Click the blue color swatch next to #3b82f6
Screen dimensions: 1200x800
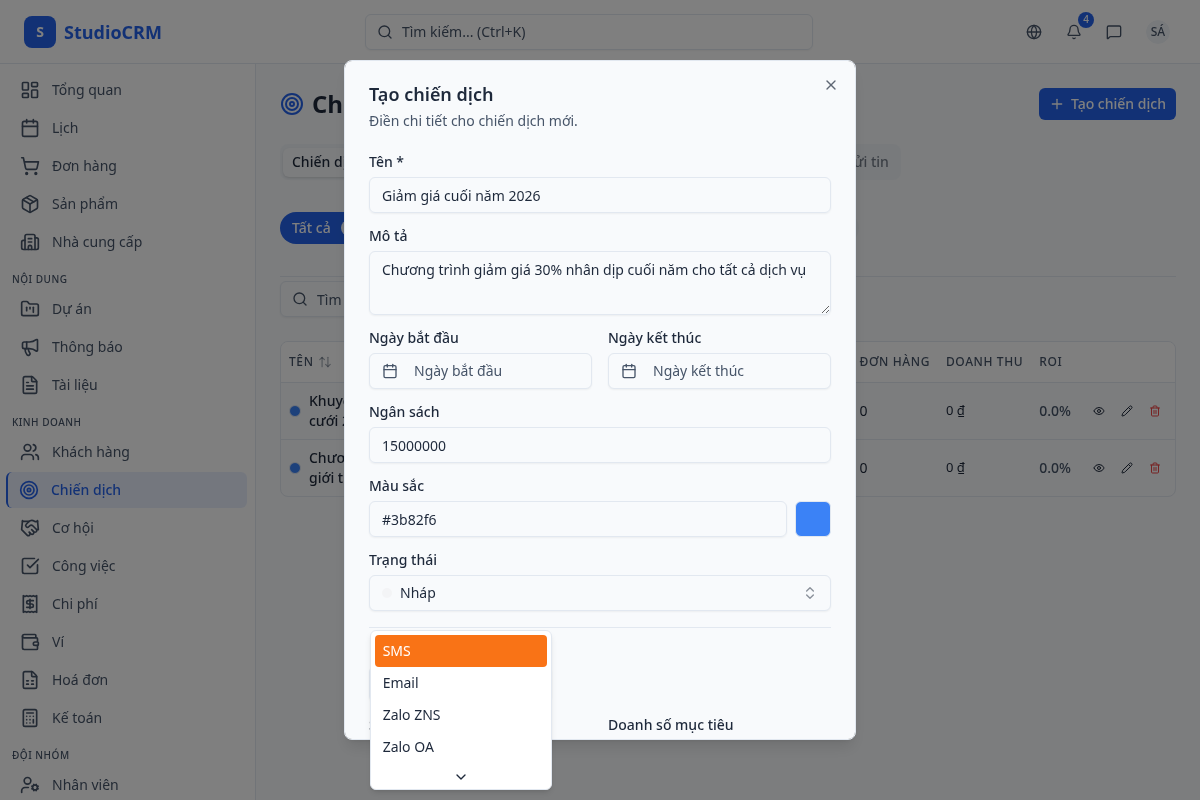pyautogui.click(x=812, y=519)
